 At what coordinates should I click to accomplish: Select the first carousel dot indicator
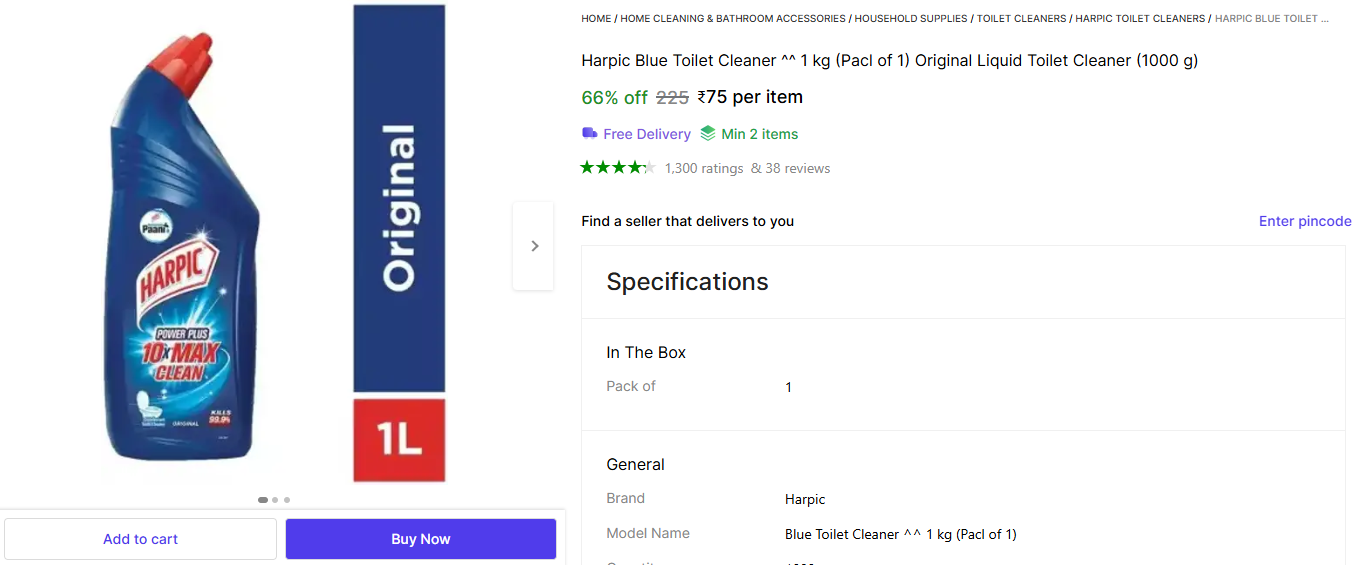[263, 500]
